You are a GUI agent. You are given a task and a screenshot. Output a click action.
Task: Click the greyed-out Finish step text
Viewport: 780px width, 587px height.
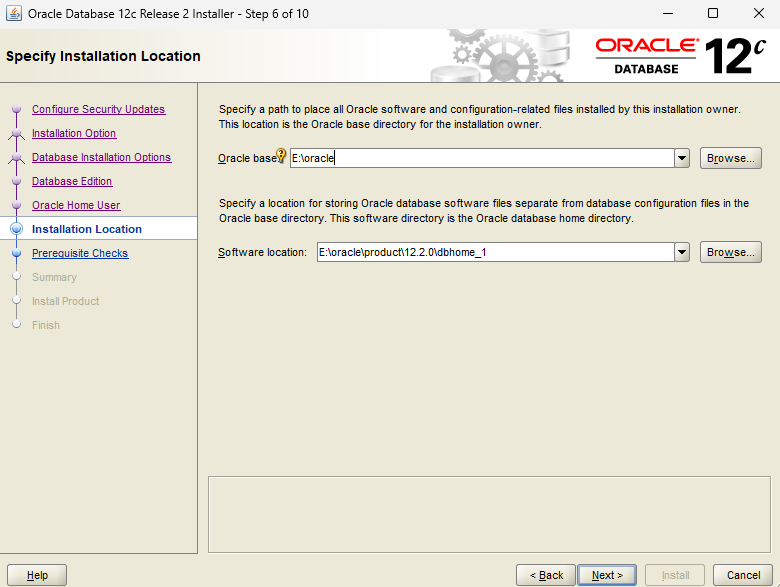click(46, 325)
